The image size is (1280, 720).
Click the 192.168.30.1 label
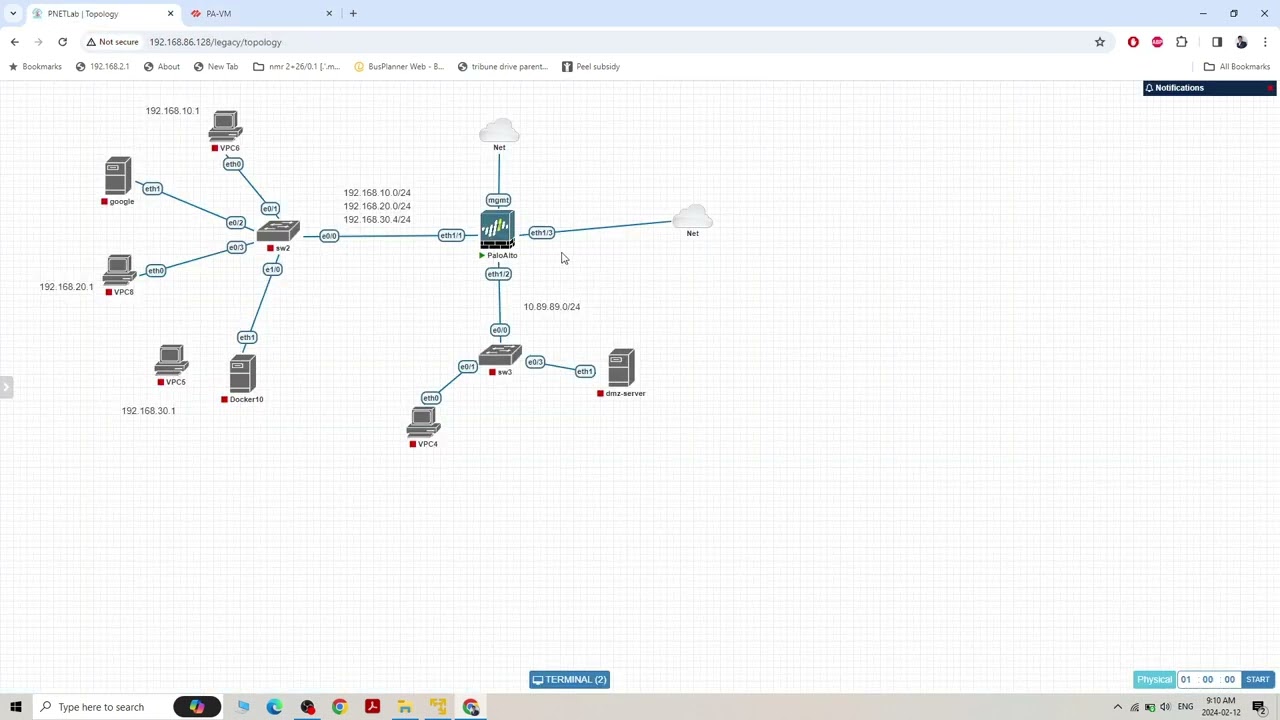(x=148, y=411)
